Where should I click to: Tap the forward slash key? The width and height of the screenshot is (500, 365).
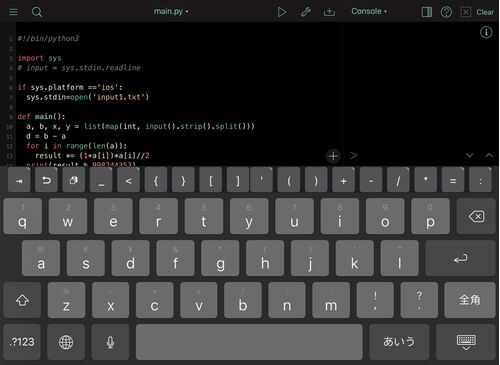[398, 180]
